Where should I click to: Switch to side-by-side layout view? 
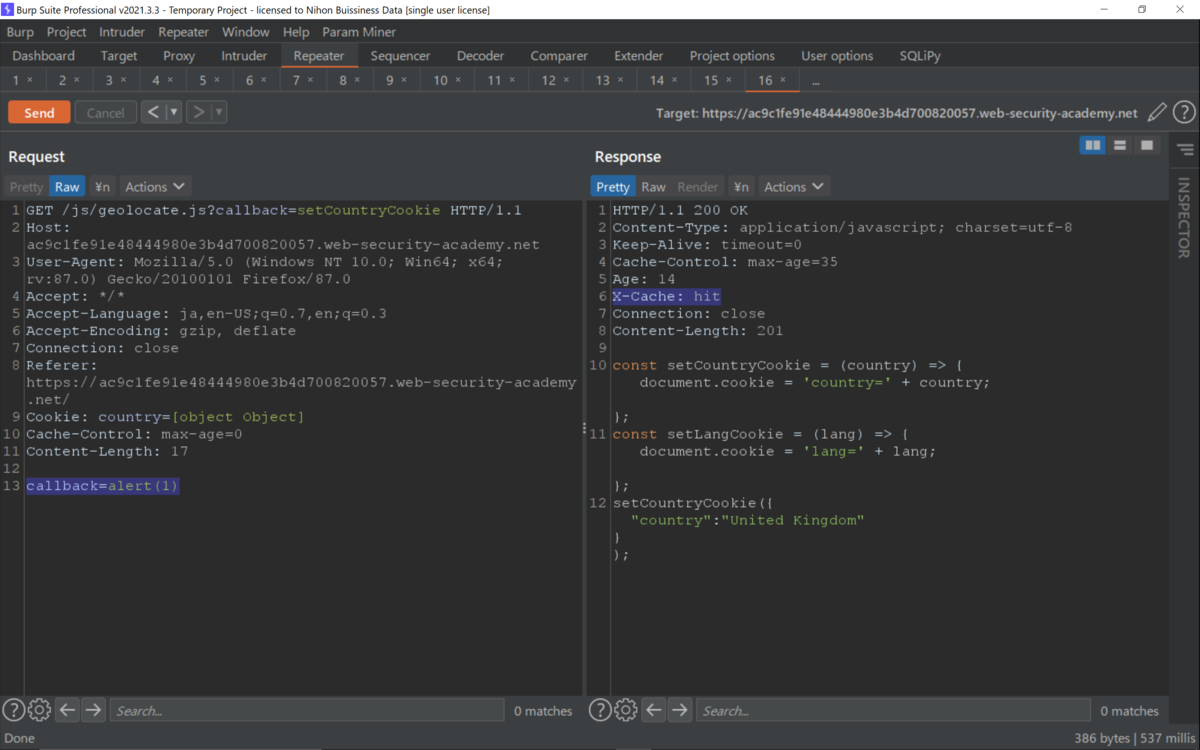1093,146
